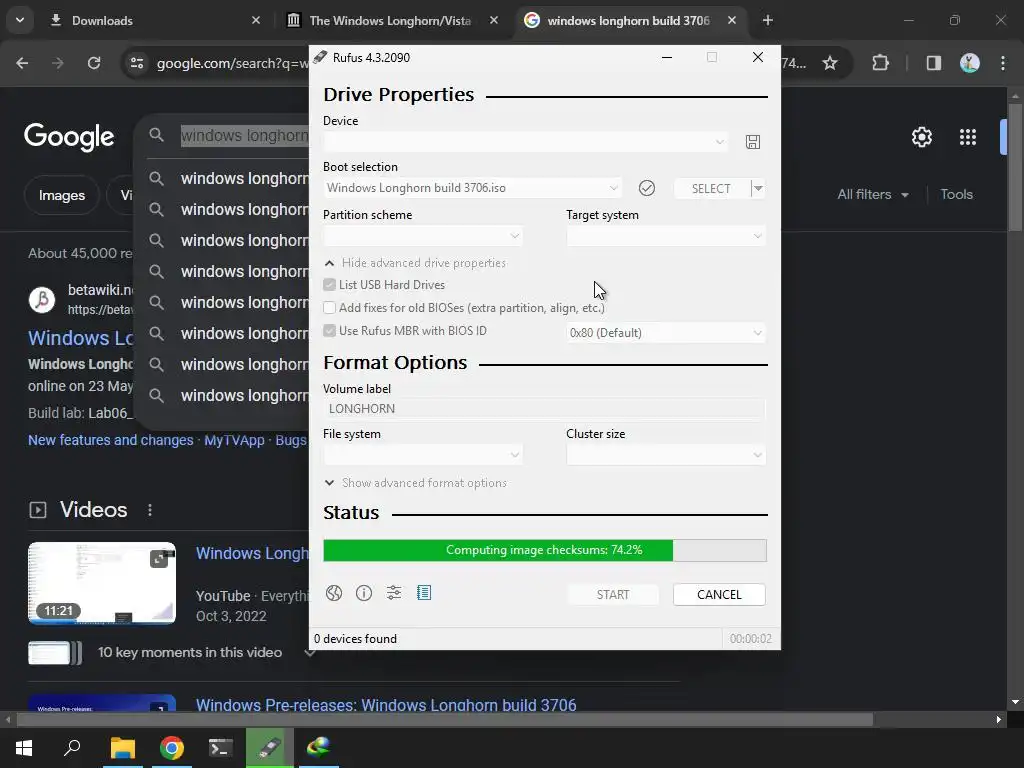The height and width of the screenshot is (768, 1024).
Task: Click the save device image icon in Rufus
Action: (752, 142)
